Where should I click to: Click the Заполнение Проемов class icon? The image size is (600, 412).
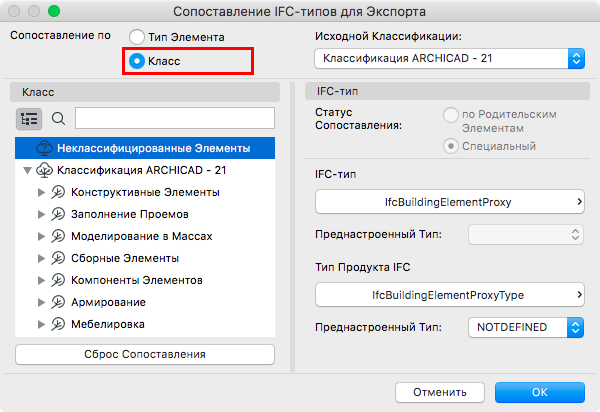pyautogui.click(x=58, y=214)
